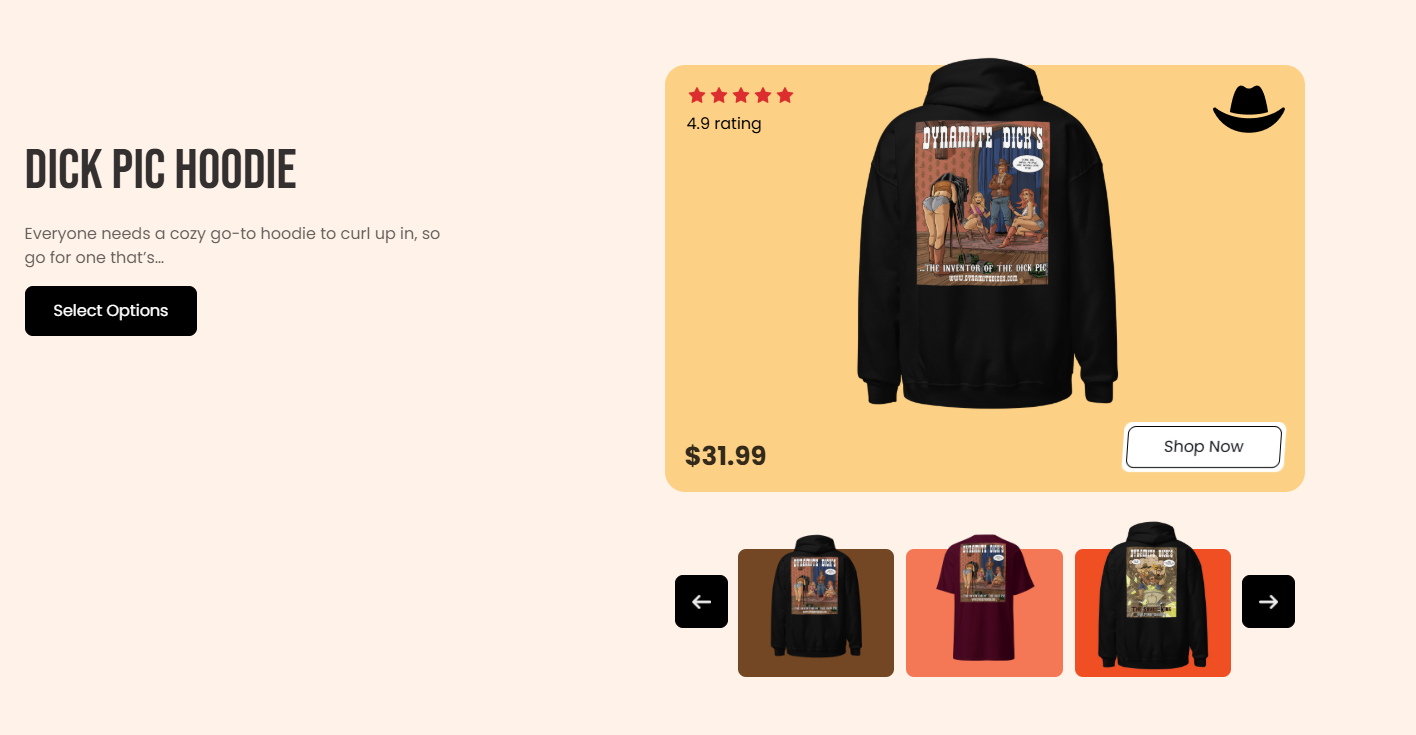Open the large black hoodie product image
Viewport: 1416px width, 735px height.
[987, 233]
